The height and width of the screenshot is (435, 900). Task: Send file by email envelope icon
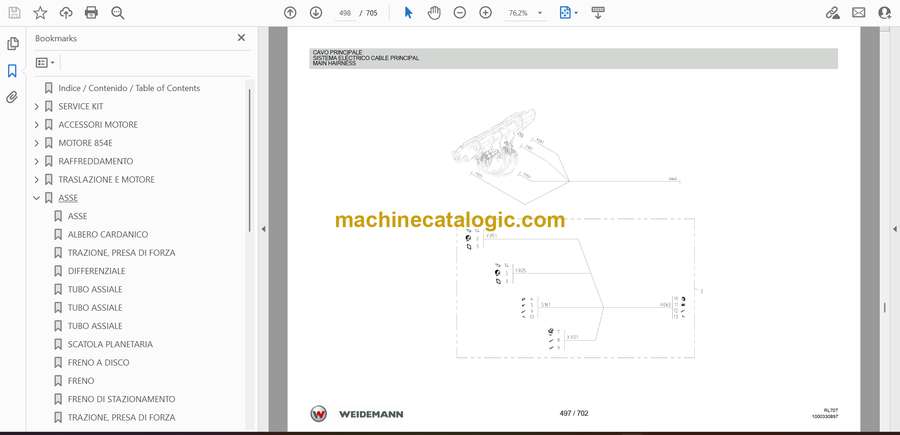coord(859,13)
